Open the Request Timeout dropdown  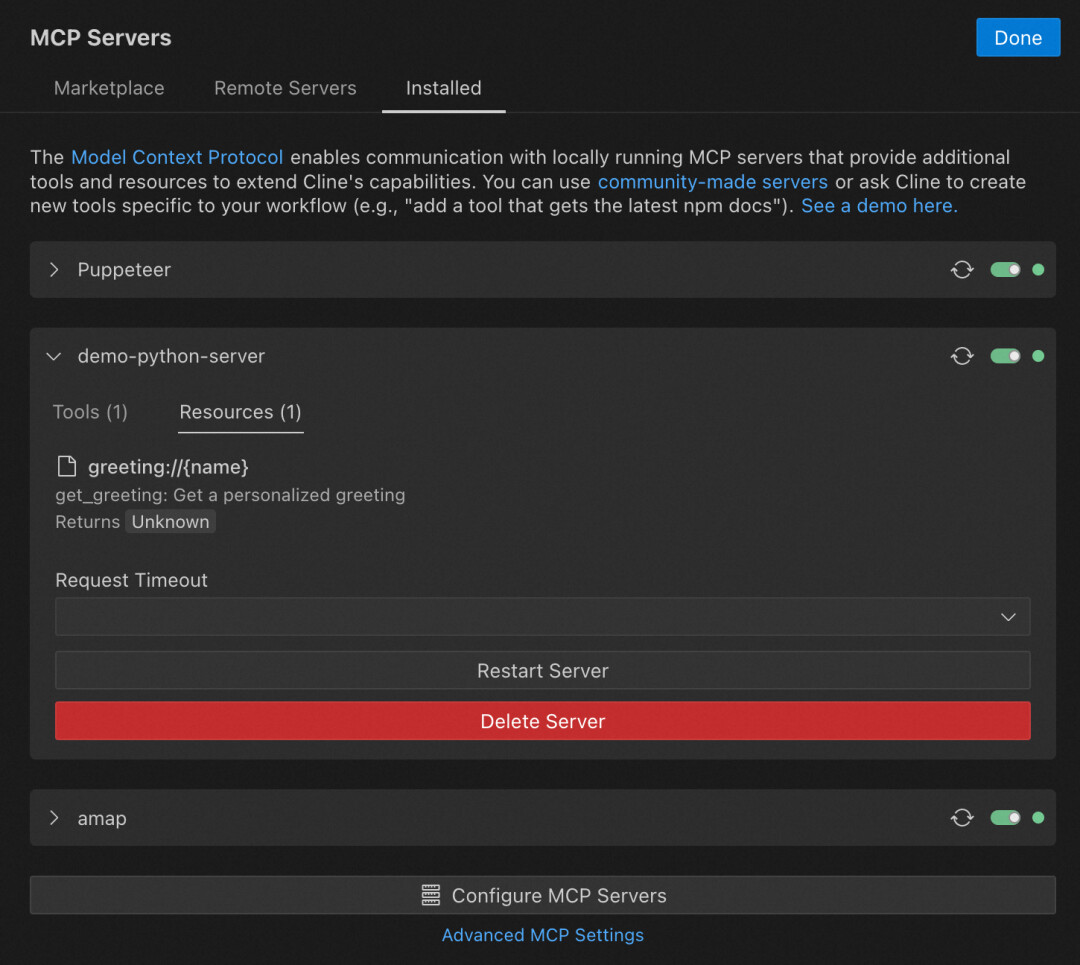pos(542,617)
